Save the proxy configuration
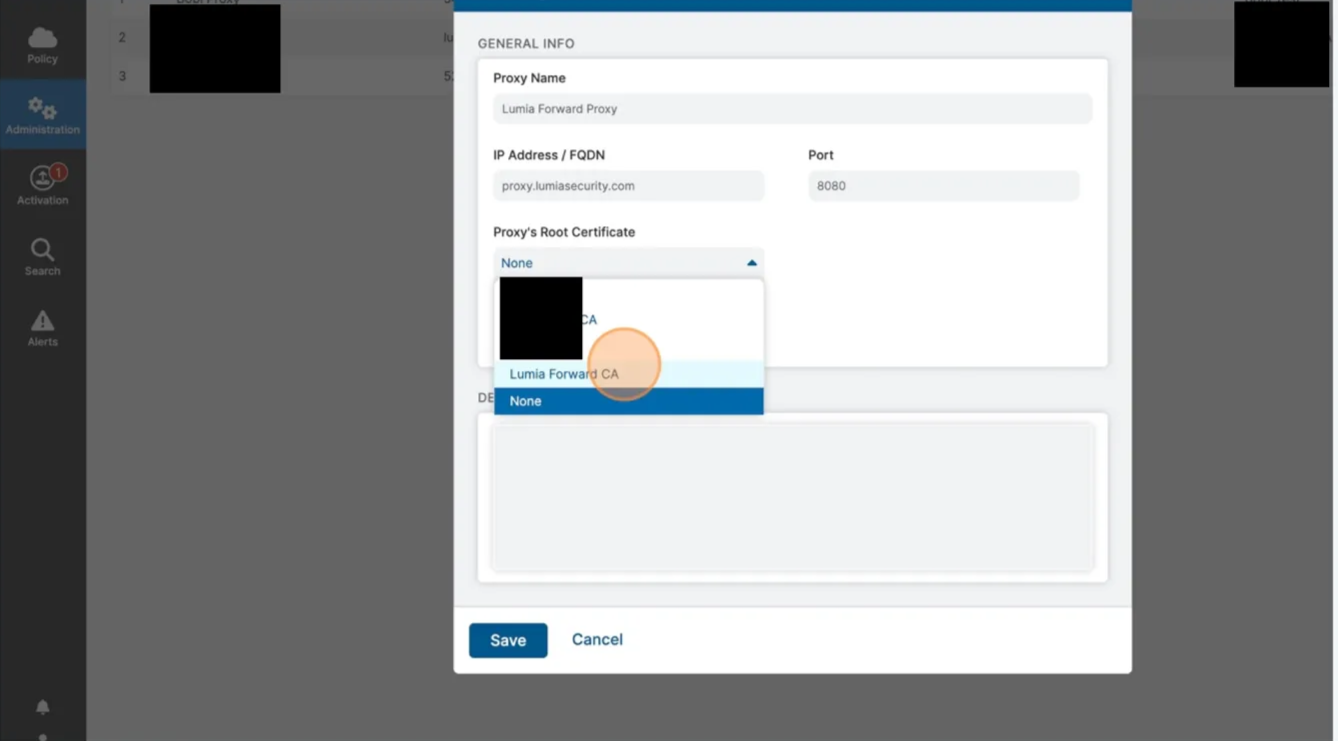 (508, 640)
